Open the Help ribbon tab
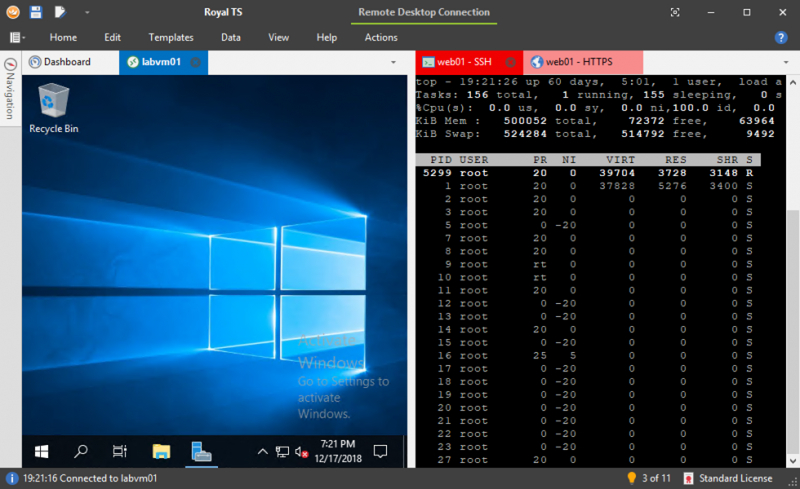800x489 pixels. coord(327,37)
